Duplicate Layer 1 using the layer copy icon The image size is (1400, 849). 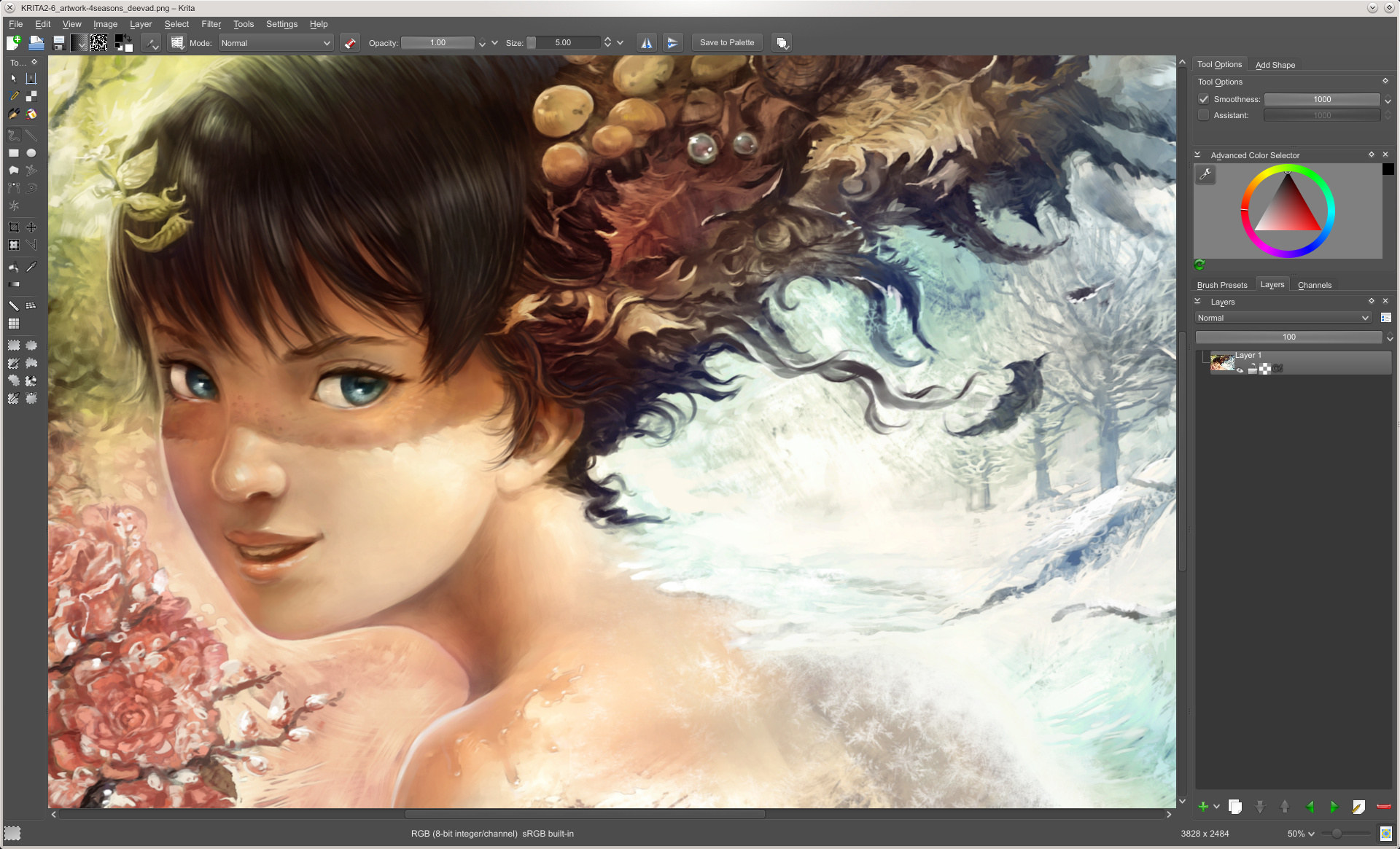tap(1235, 807)
